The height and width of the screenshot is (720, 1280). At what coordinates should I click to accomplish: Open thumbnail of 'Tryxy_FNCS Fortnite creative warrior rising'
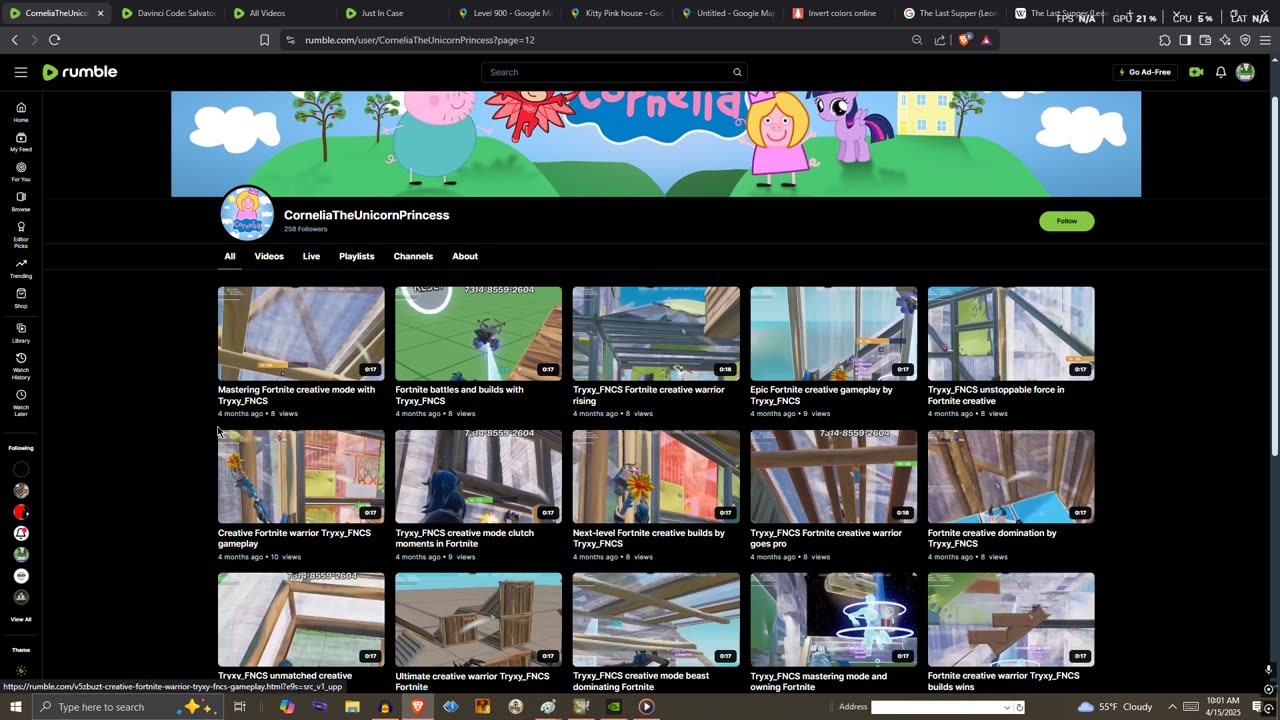[x=656, y=334]
